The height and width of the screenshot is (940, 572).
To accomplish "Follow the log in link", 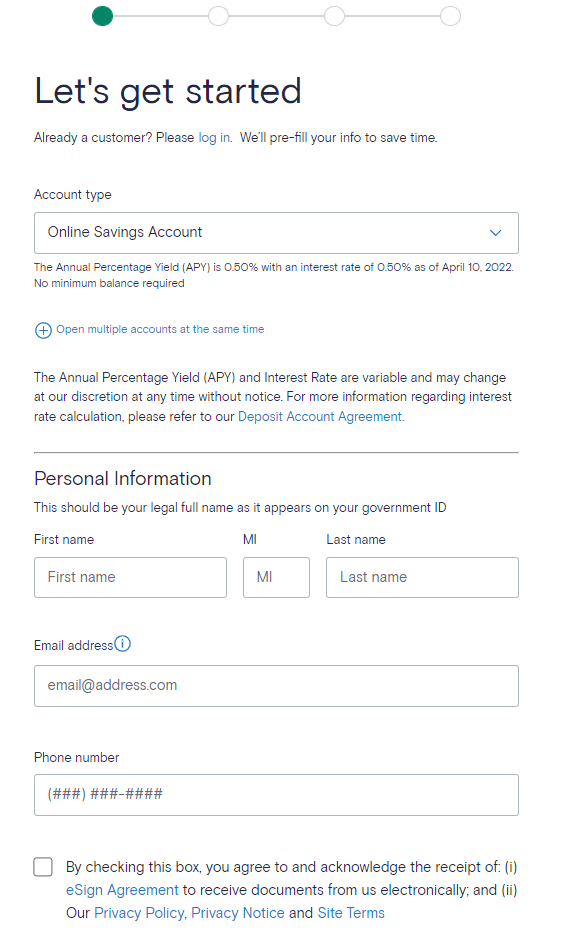I will [214, 138].
